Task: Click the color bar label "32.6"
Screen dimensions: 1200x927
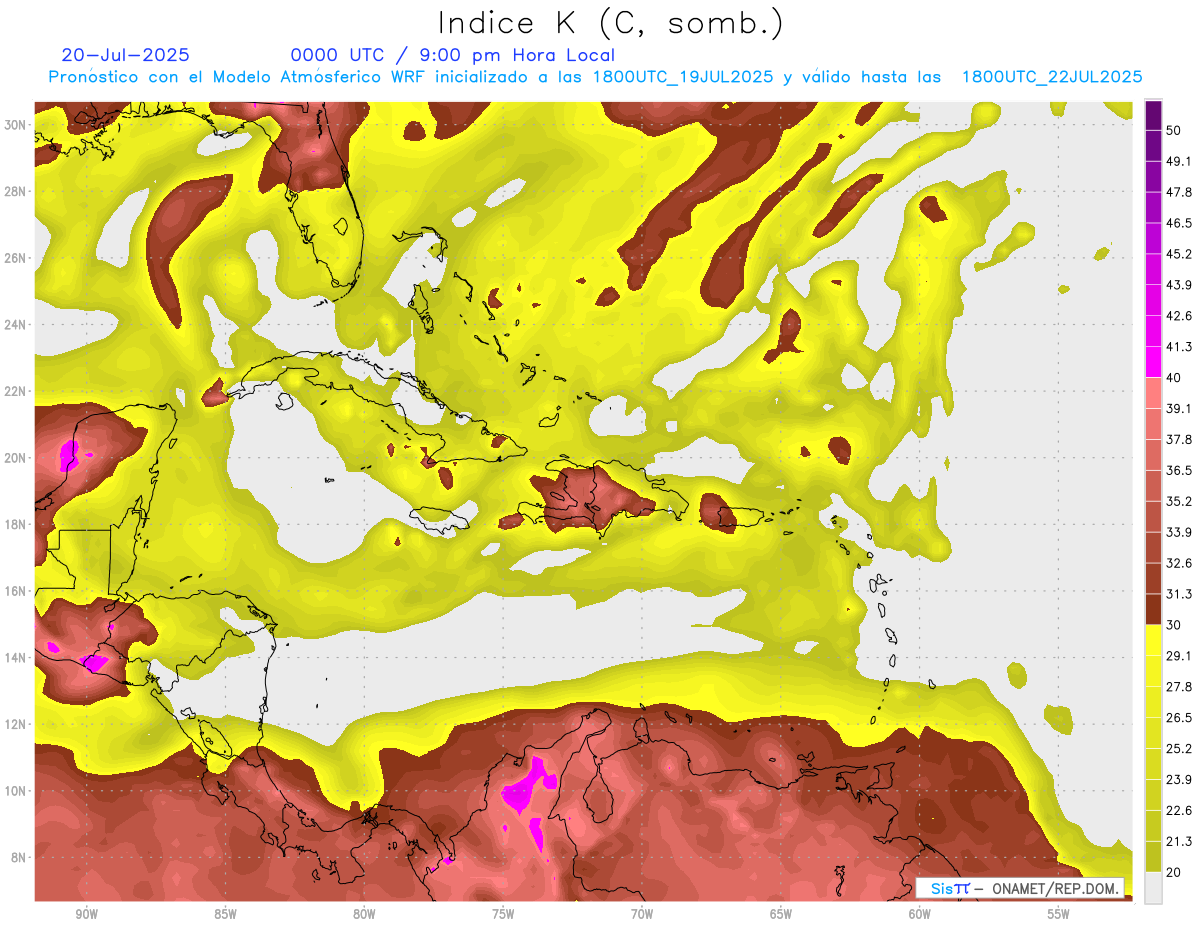Action: tap(1180, 563)
